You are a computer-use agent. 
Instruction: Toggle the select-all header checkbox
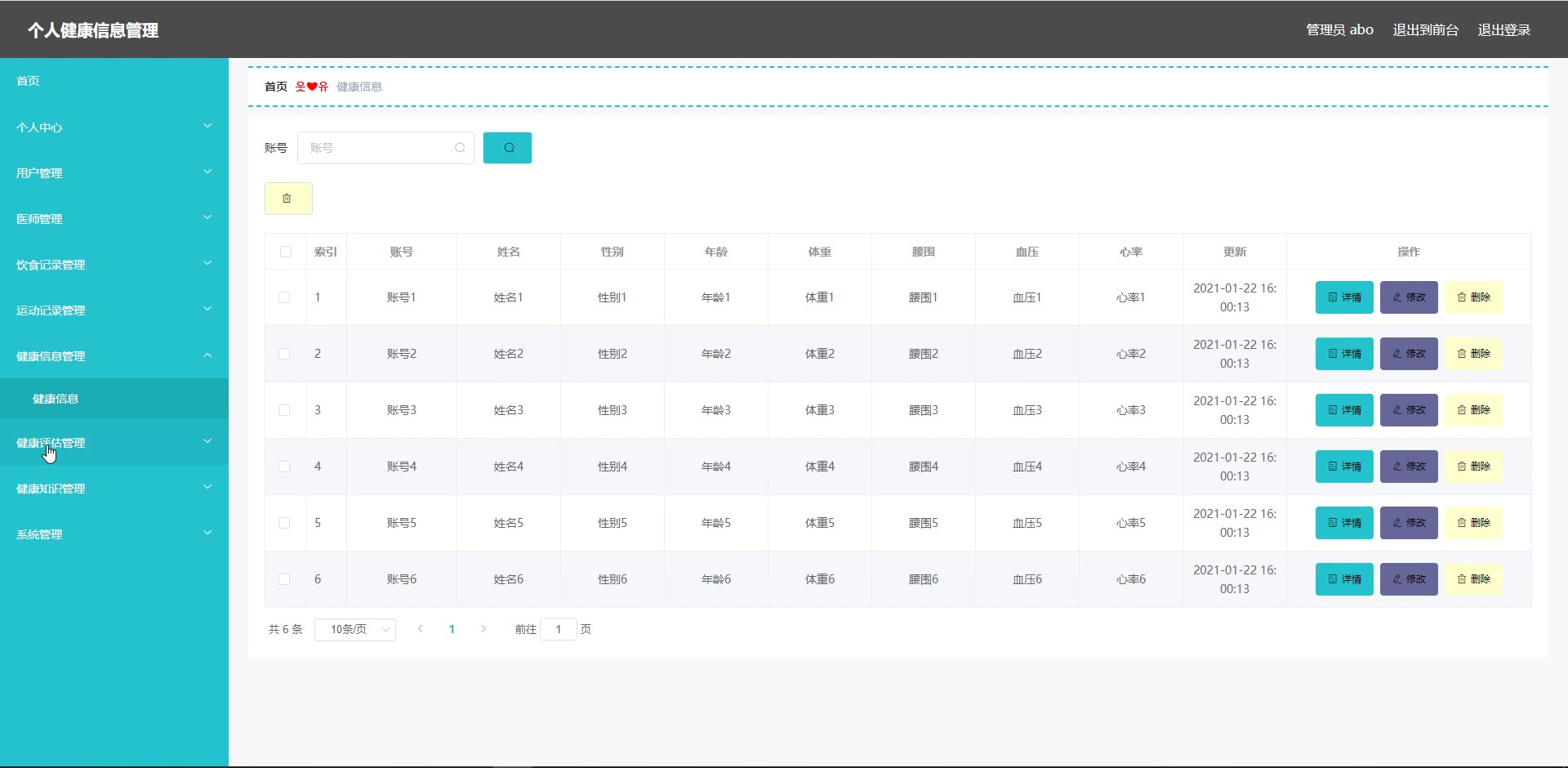285,252
